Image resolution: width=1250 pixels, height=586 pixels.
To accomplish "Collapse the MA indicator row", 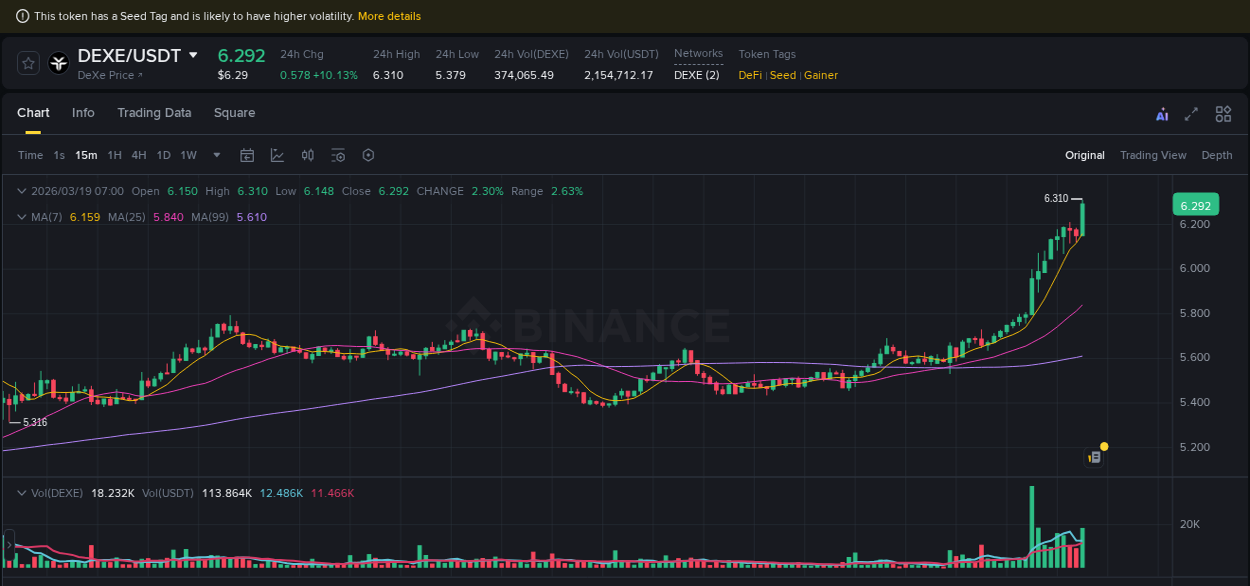I will (22, 216).
